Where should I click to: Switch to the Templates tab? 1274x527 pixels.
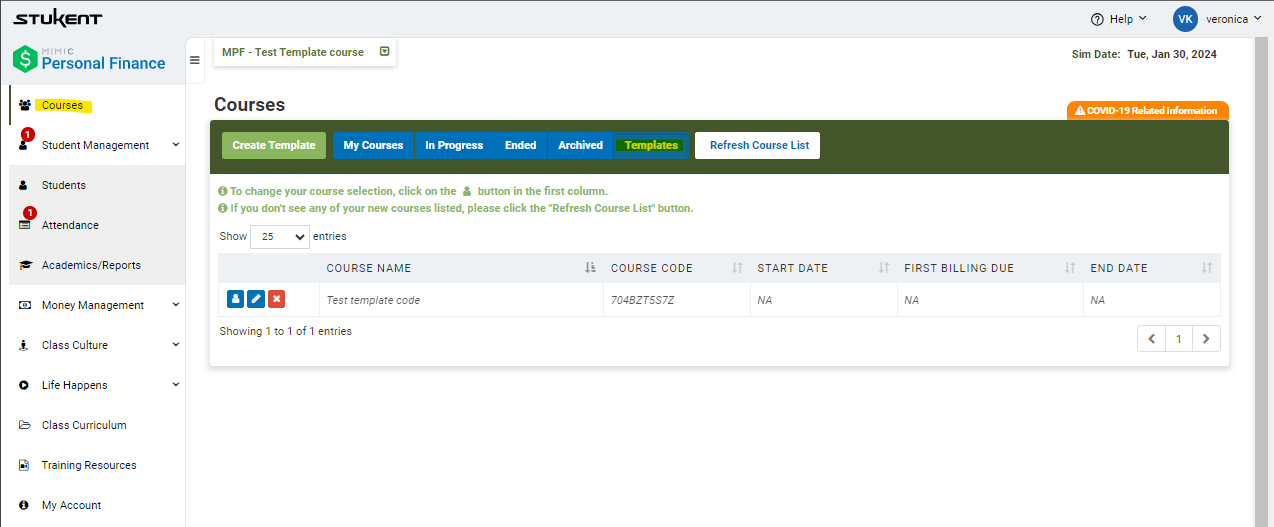(x=651, y=145)
